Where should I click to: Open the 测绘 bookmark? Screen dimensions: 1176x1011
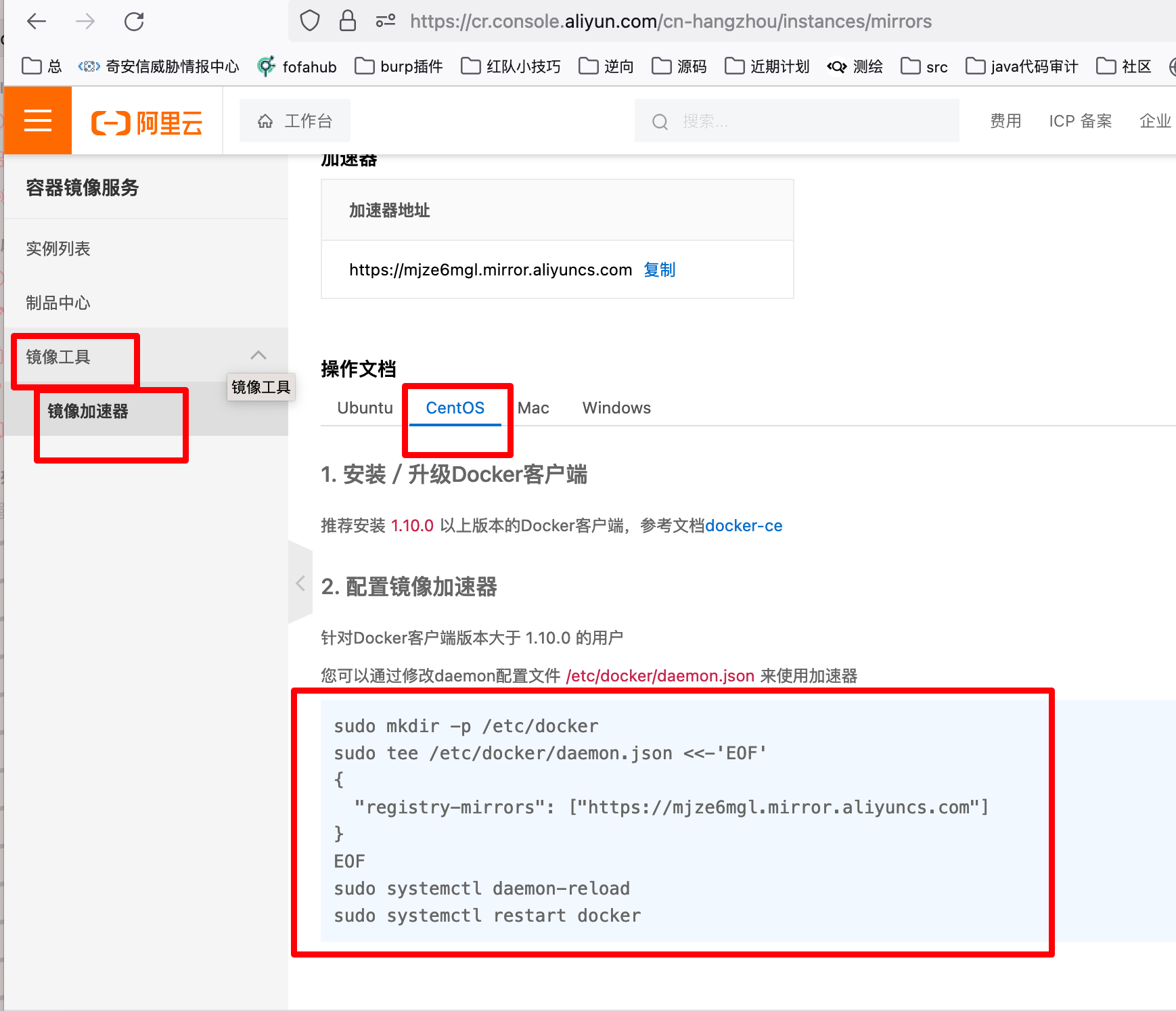point(855,66)
